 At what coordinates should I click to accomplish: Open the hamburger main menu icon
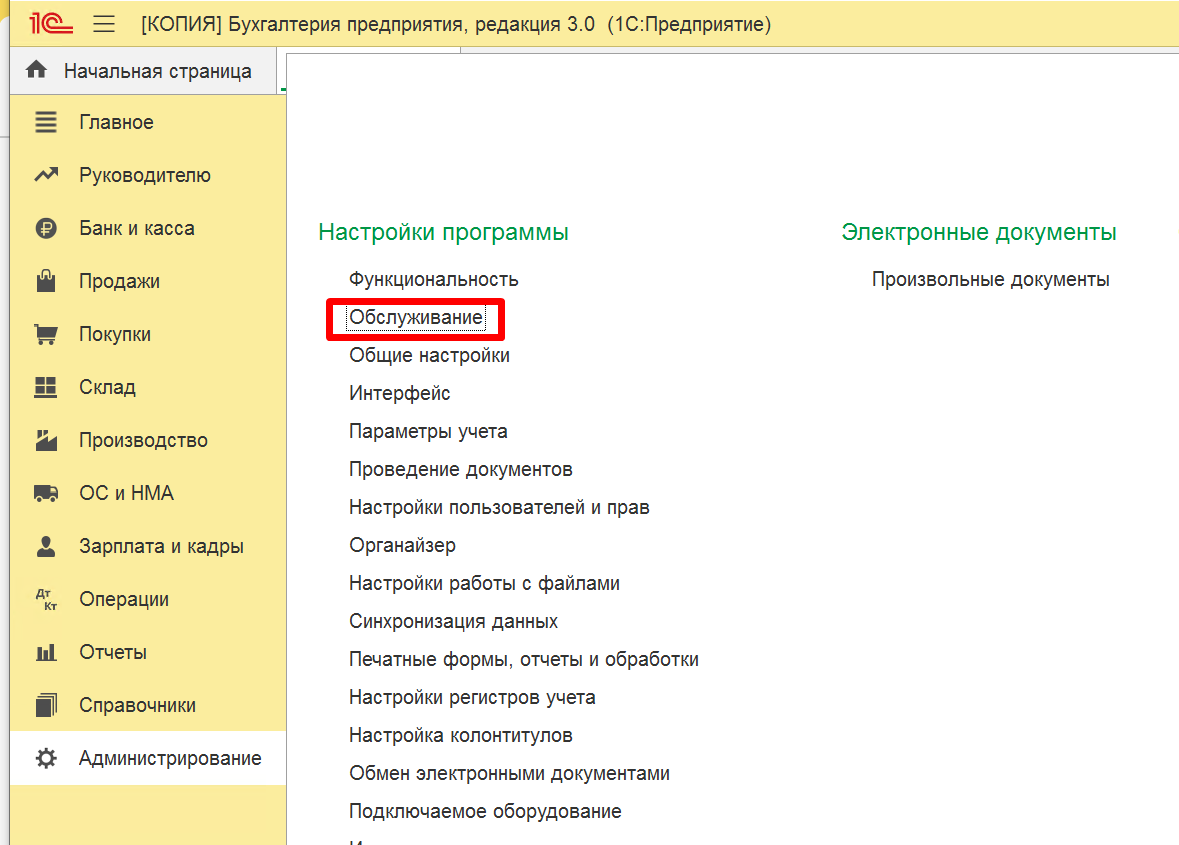click(x=104, y=24)
